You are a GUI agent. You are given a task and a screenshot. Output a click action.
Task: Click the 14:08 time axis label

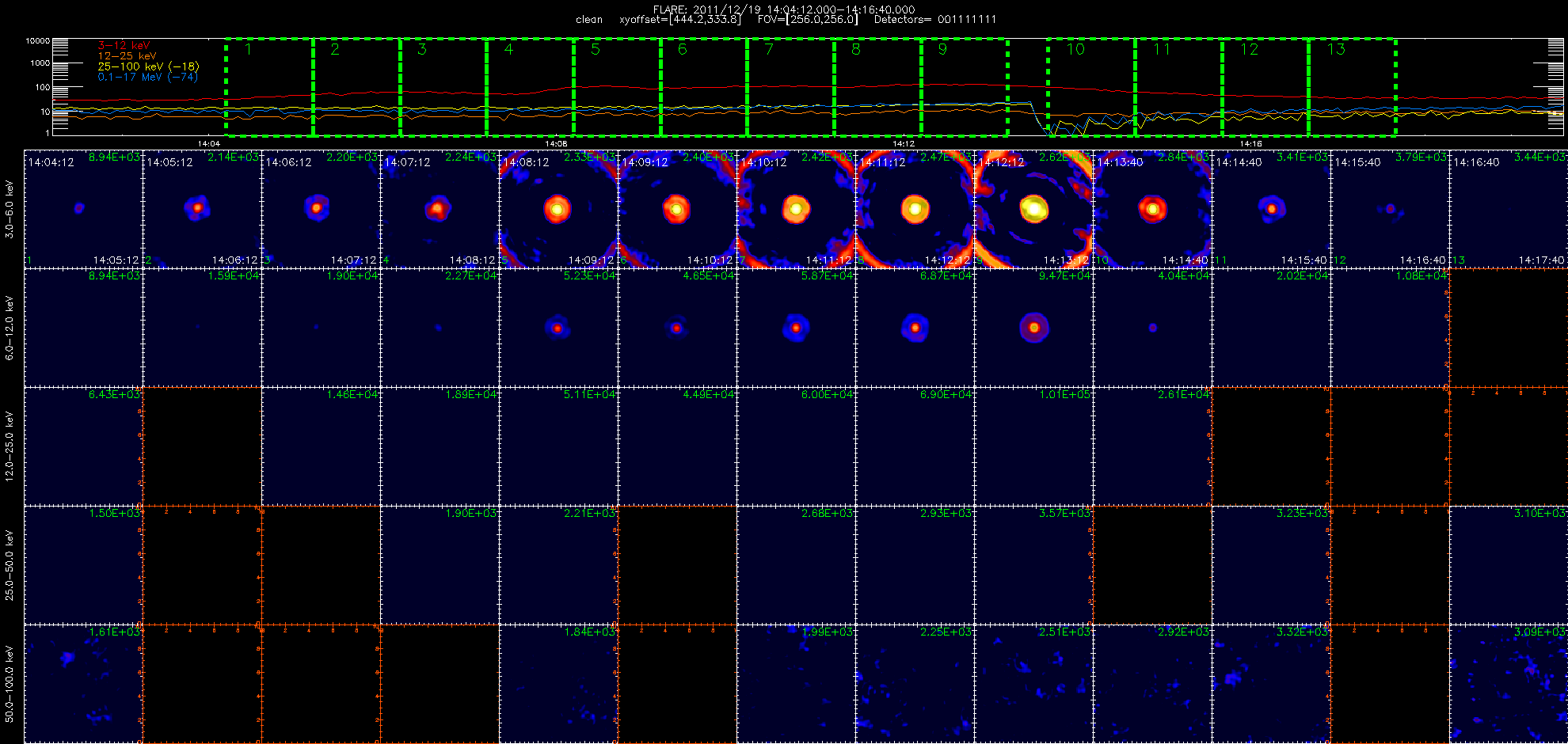(556, 144)
